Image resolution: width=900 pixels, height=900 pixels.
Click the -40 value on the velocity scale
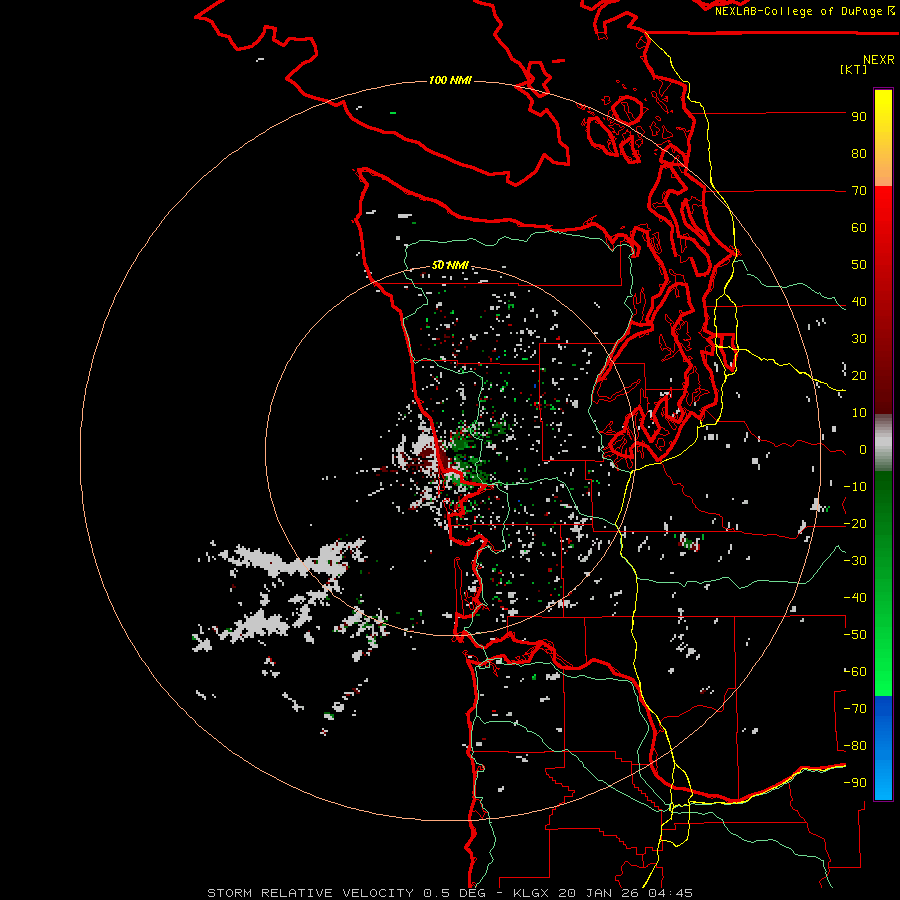coord(855,598)
